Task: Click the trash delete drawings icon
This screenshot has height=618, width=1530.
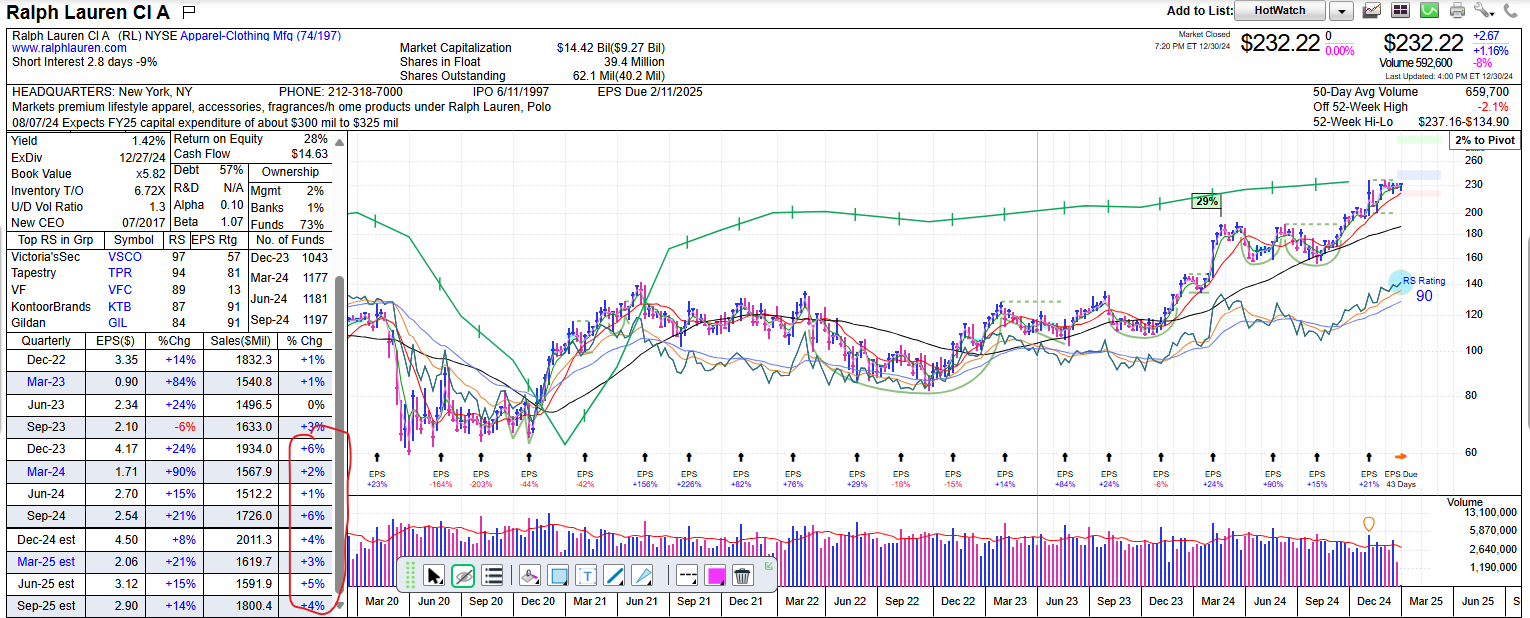Action: click(742, 575)
